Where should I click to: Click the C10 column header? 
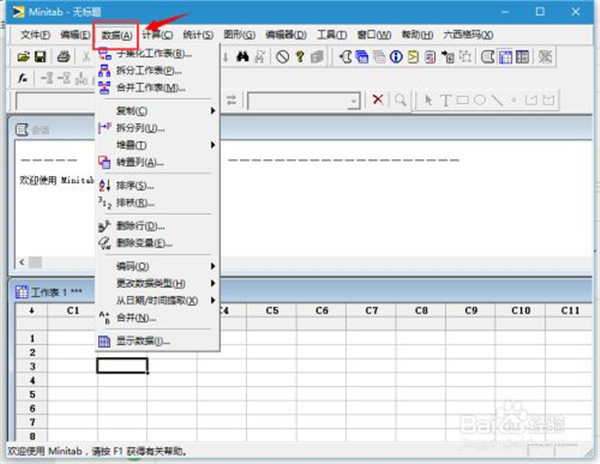[x=520, y=311]
